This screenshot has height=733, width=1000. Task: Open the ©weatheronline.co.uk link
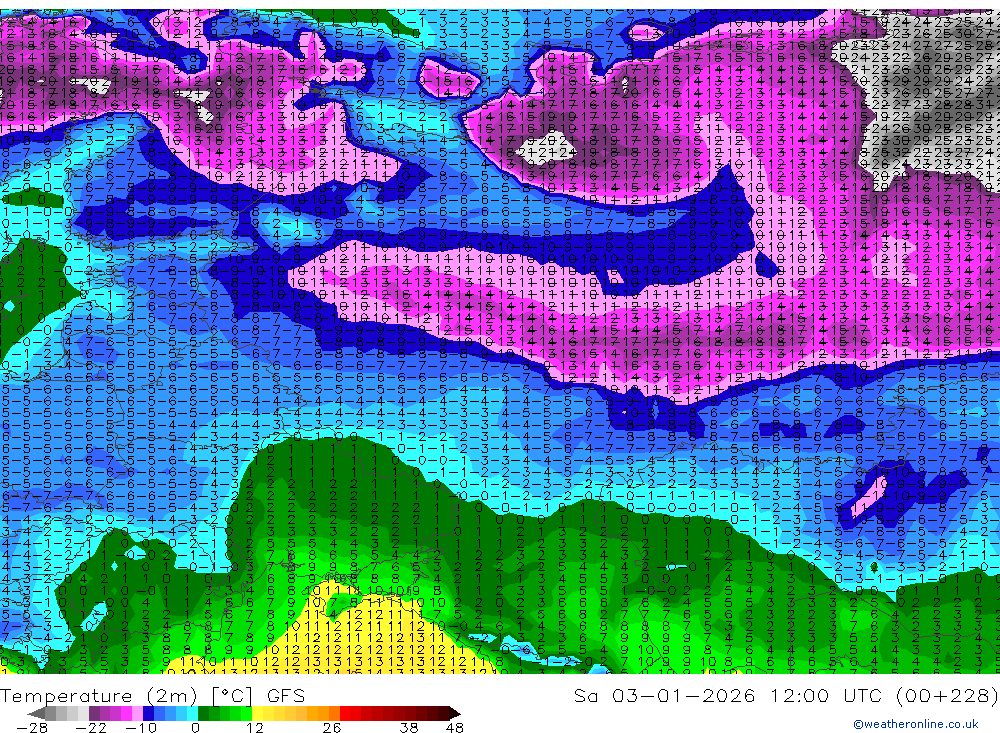(x=916, y=724)
